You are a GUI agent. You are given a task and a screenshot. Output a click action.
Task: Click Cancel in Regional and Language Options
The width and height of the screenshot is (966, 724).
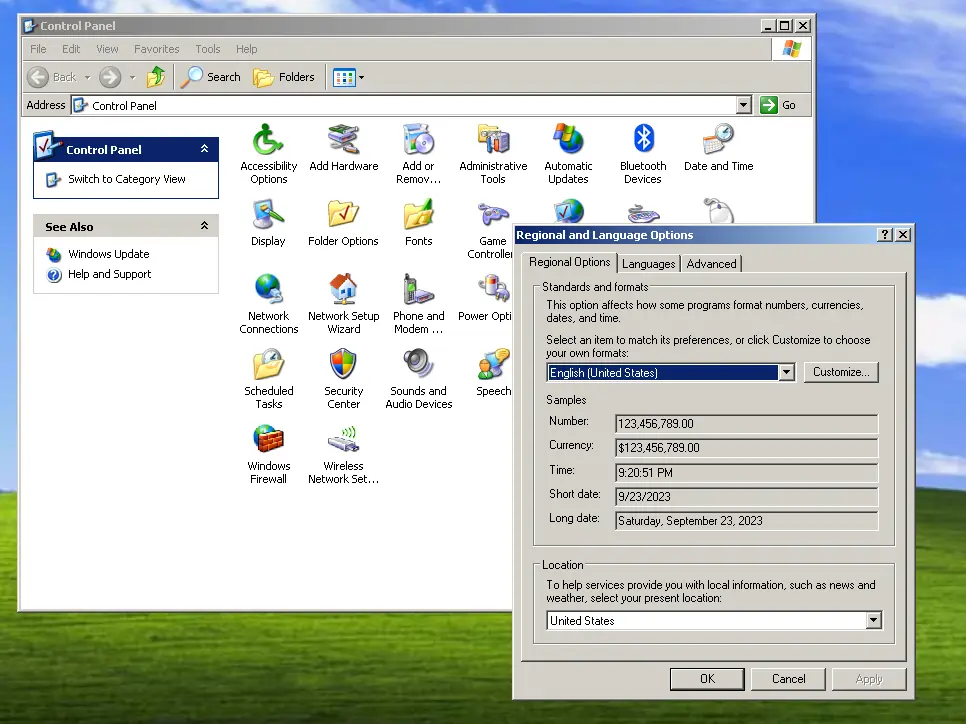pos(789,679)
